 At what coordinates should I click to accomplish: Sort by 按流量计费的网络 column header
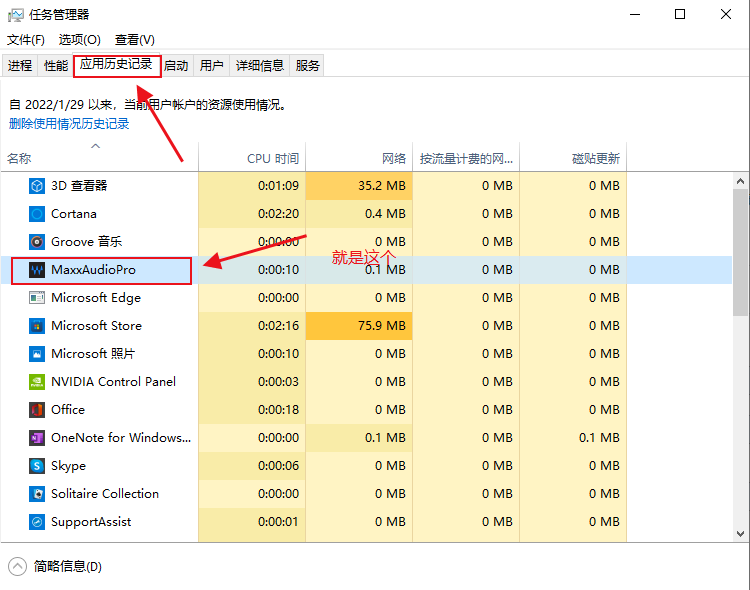click(466, 157)
